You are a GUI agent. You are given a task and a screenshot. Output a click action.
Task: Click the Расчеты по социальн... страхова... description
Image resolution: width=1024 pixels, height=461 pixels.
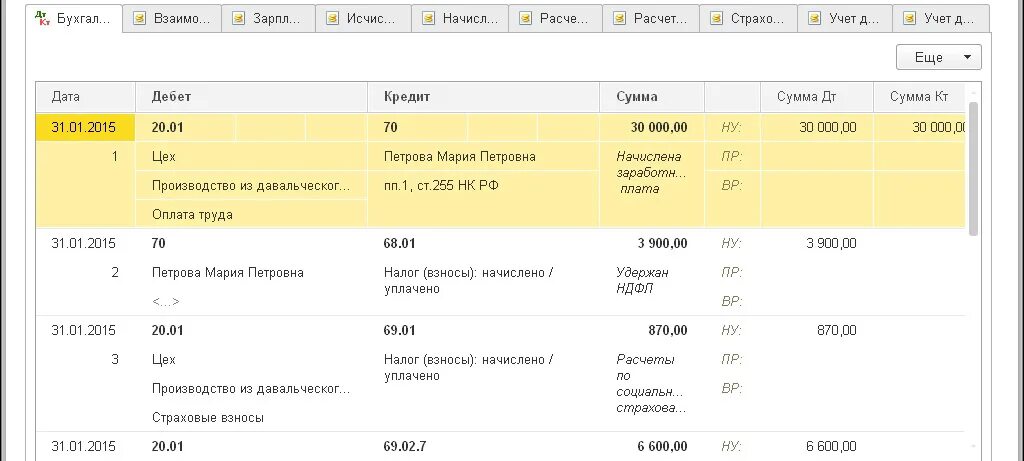(x=651, y=383)
